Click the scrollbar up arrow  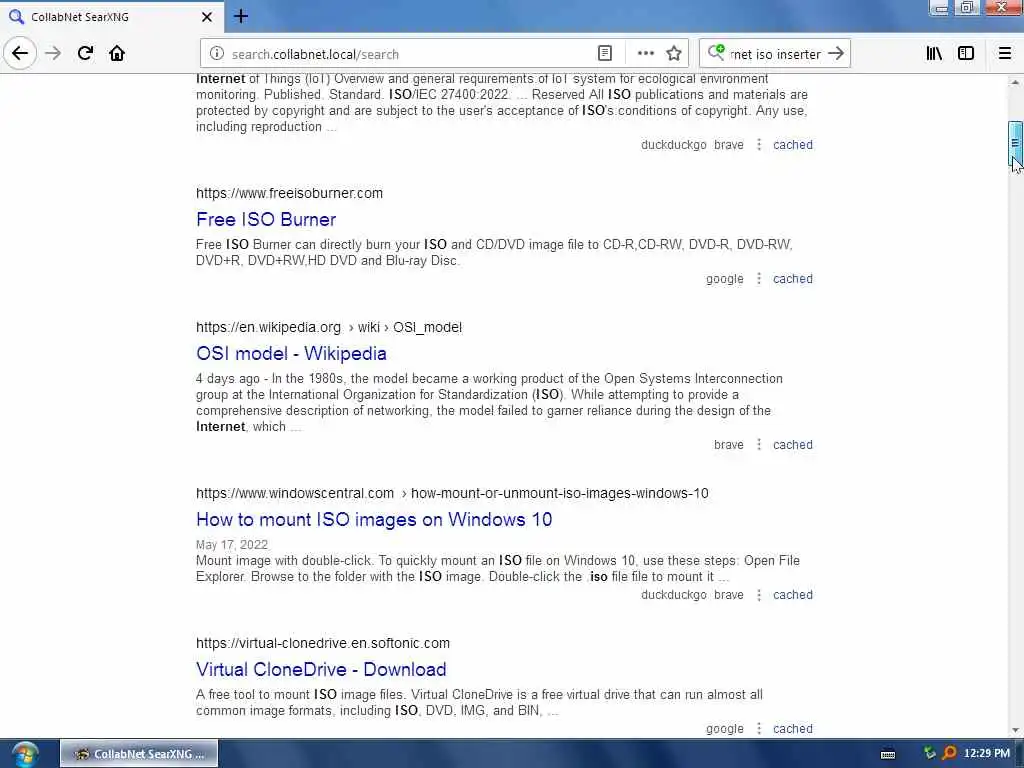tap(1015, 82)
